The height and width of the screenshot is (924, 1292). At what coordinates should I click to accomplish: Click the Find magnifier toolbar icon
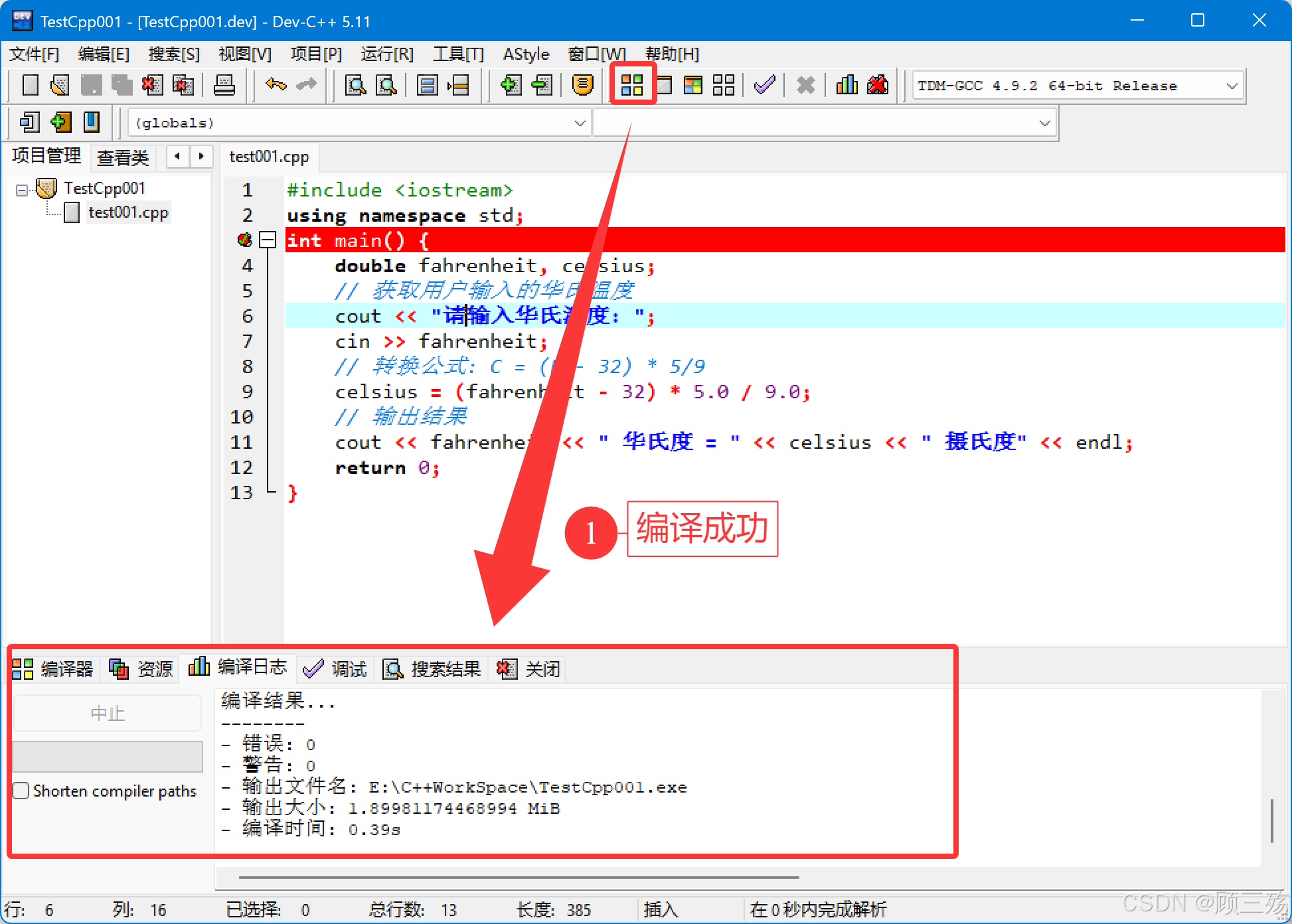pos(356,85)
